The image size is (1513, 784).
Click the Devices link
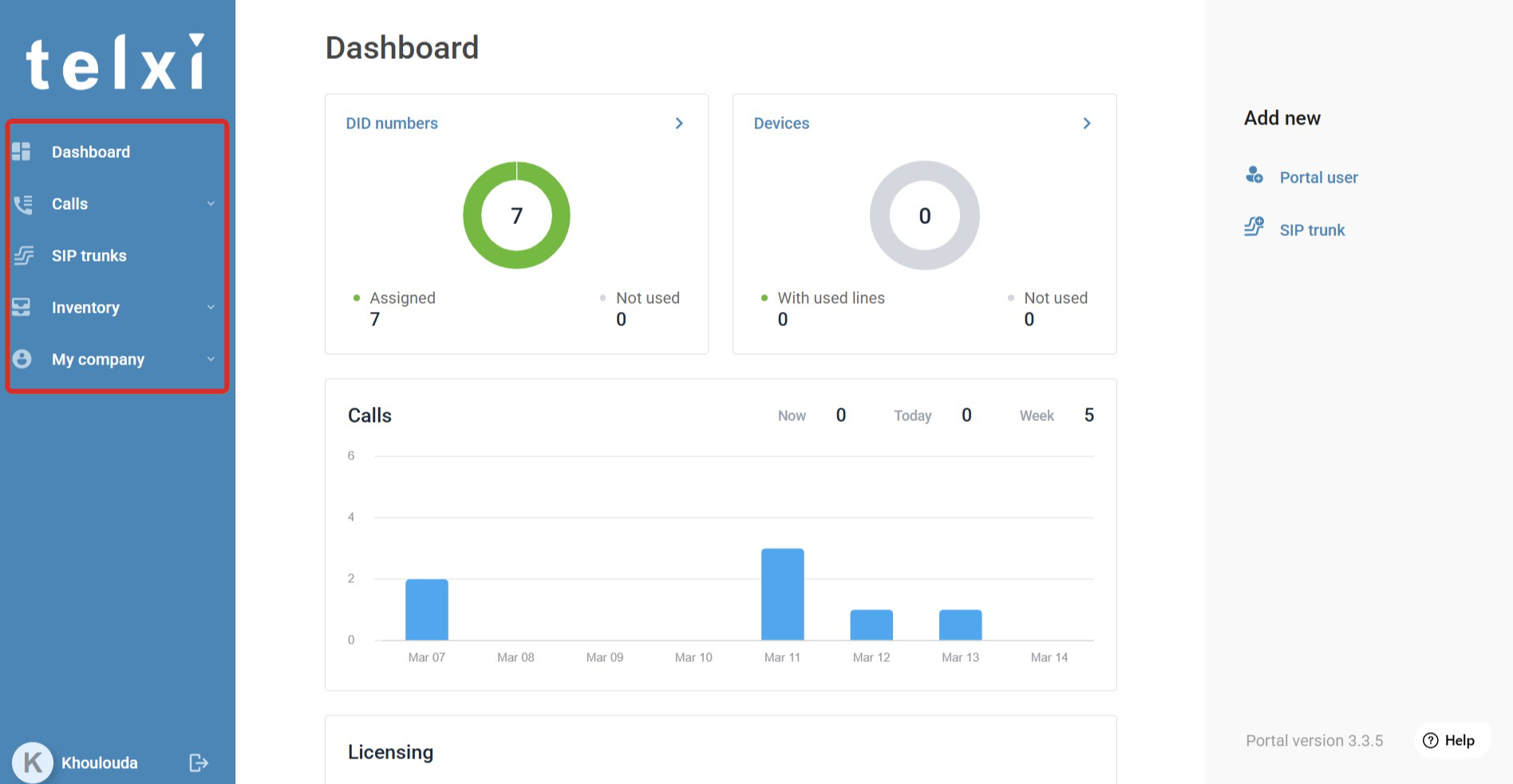pos(781,124)
